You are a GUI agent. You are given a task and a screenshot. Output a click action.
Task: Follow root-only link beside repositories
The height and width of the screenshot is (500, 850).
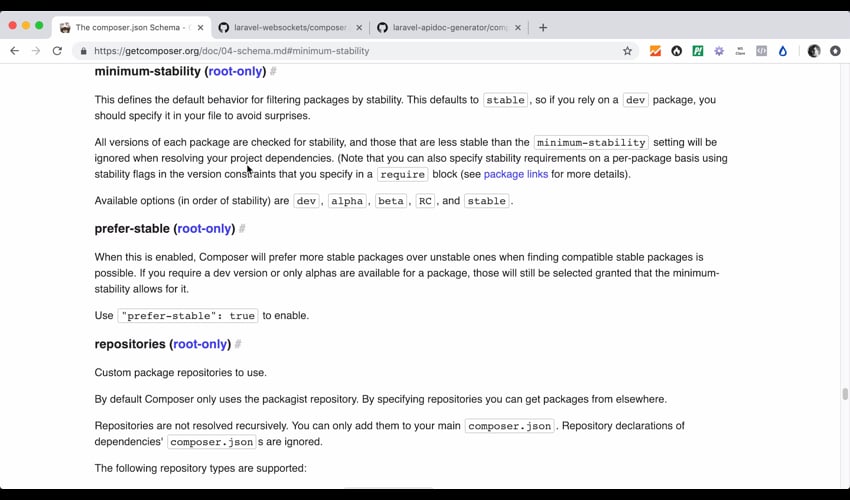200,344
